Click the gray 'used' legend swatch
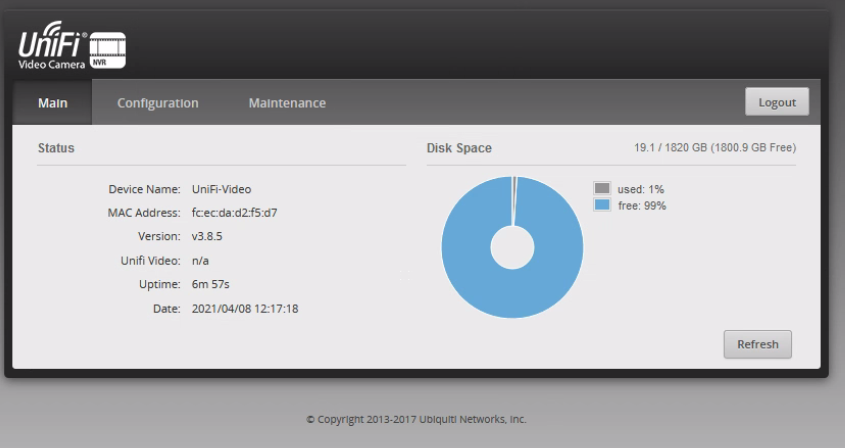The height and width of the screenshot is (448, 845). coord(602,188)
